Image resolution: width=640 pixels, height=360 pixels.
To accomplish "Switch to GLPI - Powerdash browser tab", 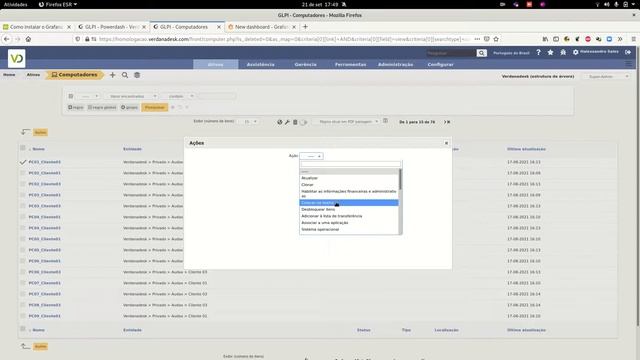I will [x=111, y=27].
